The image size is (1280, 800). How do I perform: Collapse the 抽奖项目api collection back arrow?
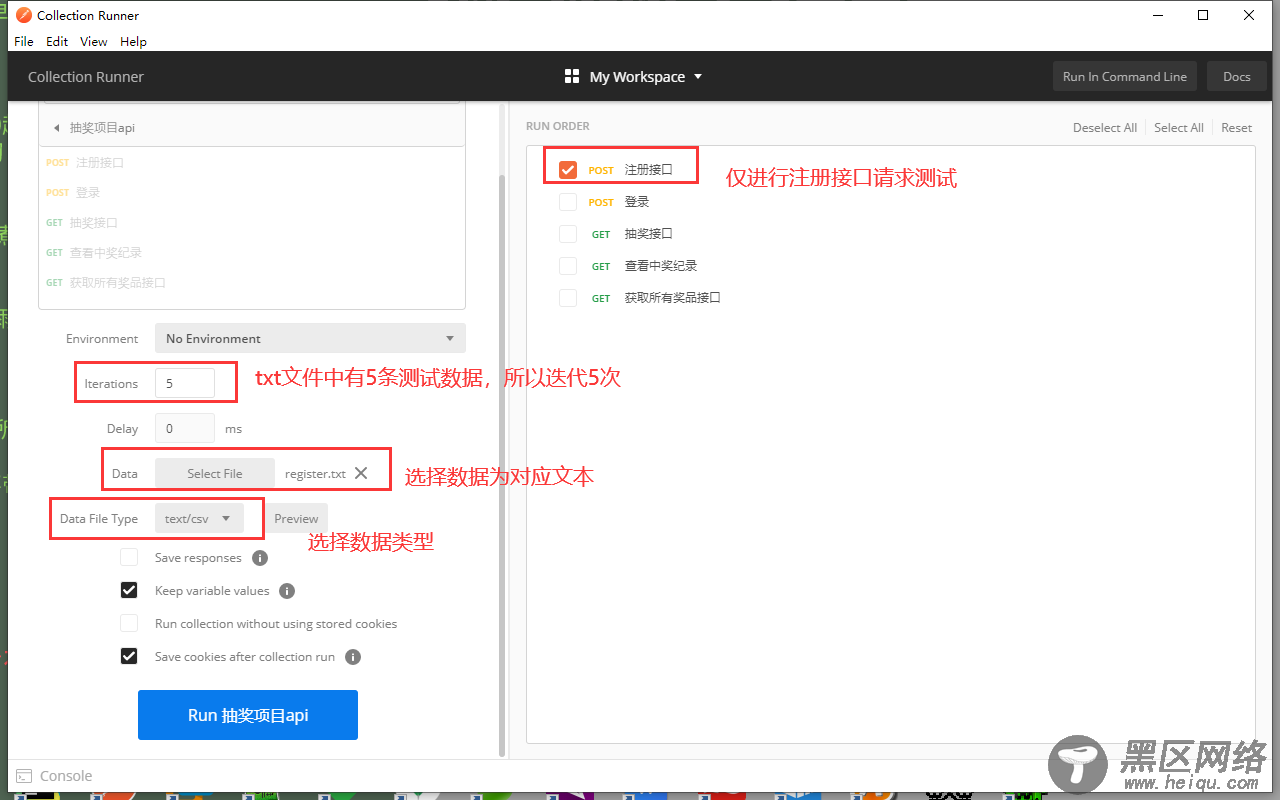pyautogui.click(x=56, y=128)
